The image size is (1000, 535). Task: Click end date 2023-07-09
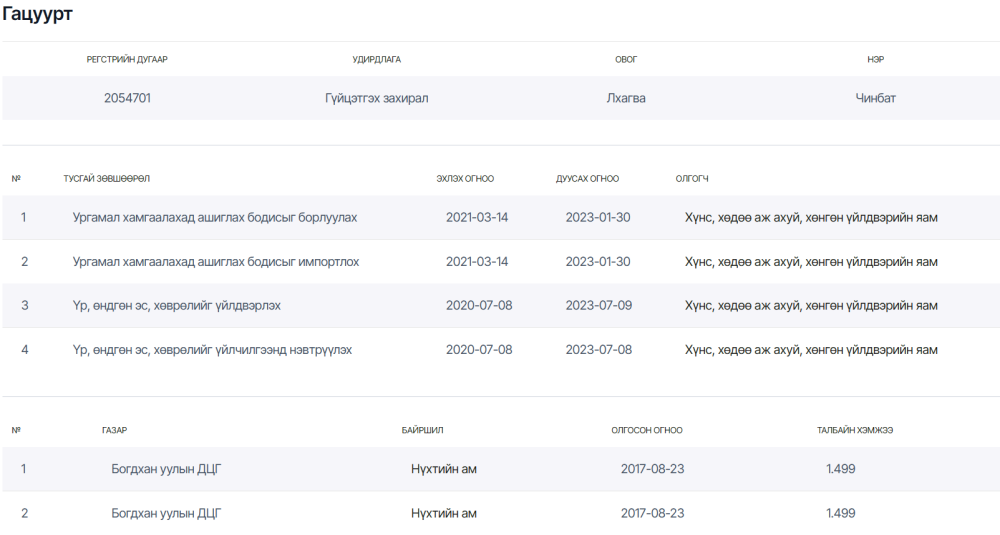tap(598, 305)
